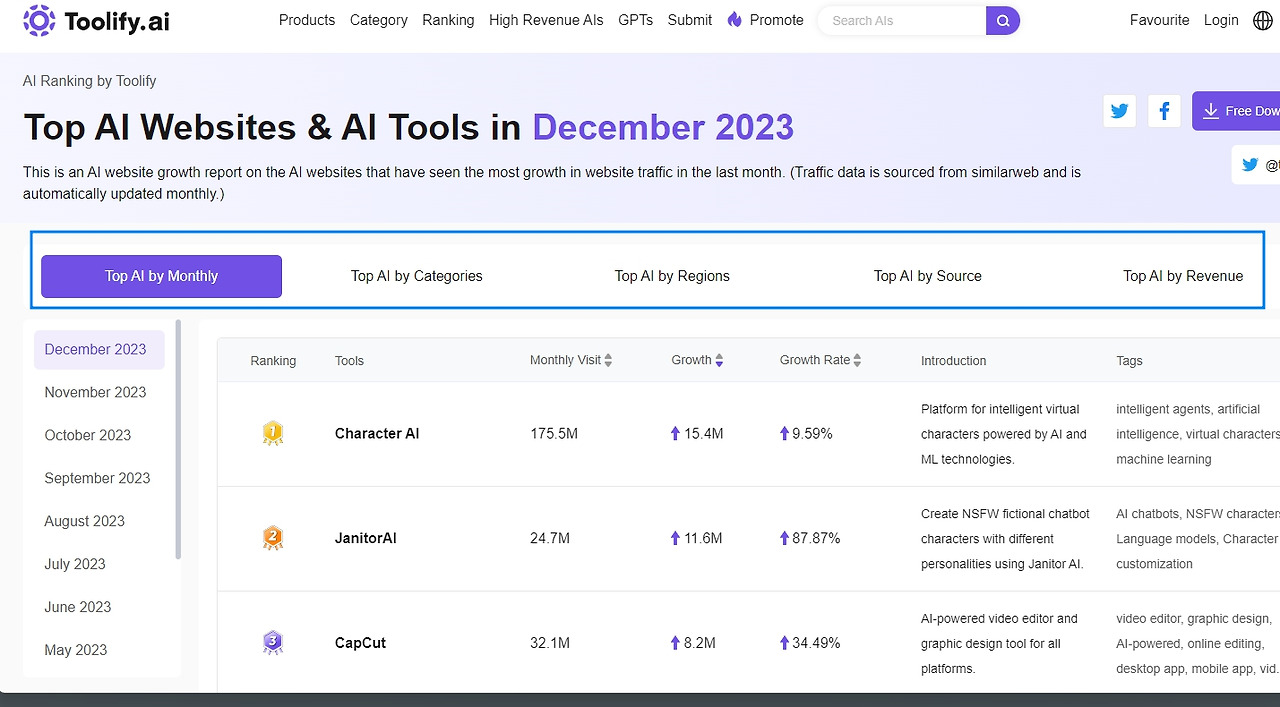Sort table by Growth Rate arrows
The height and width of the screenshot is (707, 1280).
[857, 360]
